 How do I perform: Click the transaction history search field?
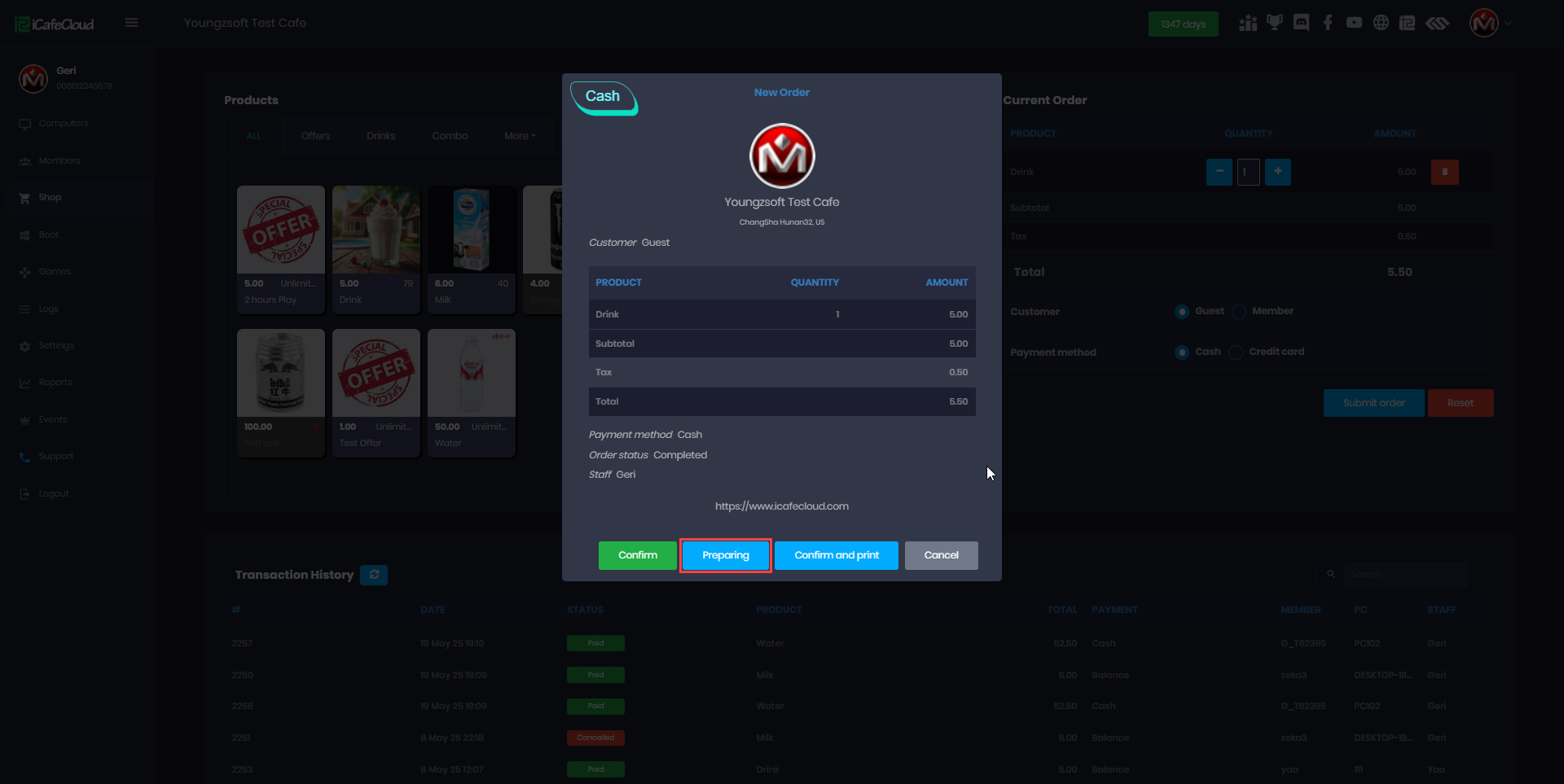point(1406,575)
